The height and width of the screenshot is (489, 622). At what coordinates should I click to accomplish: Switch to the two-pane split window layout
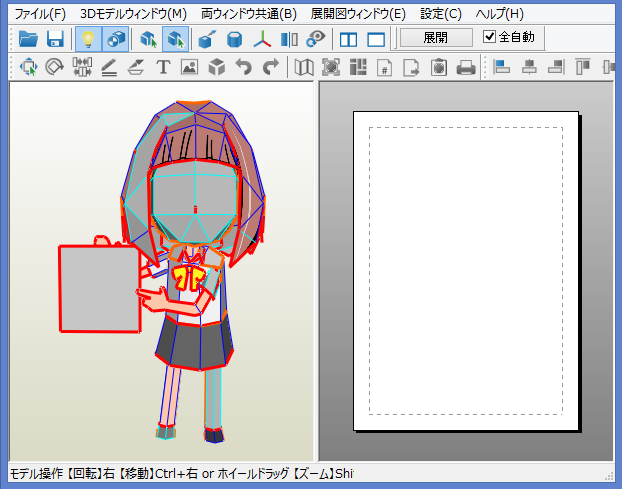coord(348,39)
